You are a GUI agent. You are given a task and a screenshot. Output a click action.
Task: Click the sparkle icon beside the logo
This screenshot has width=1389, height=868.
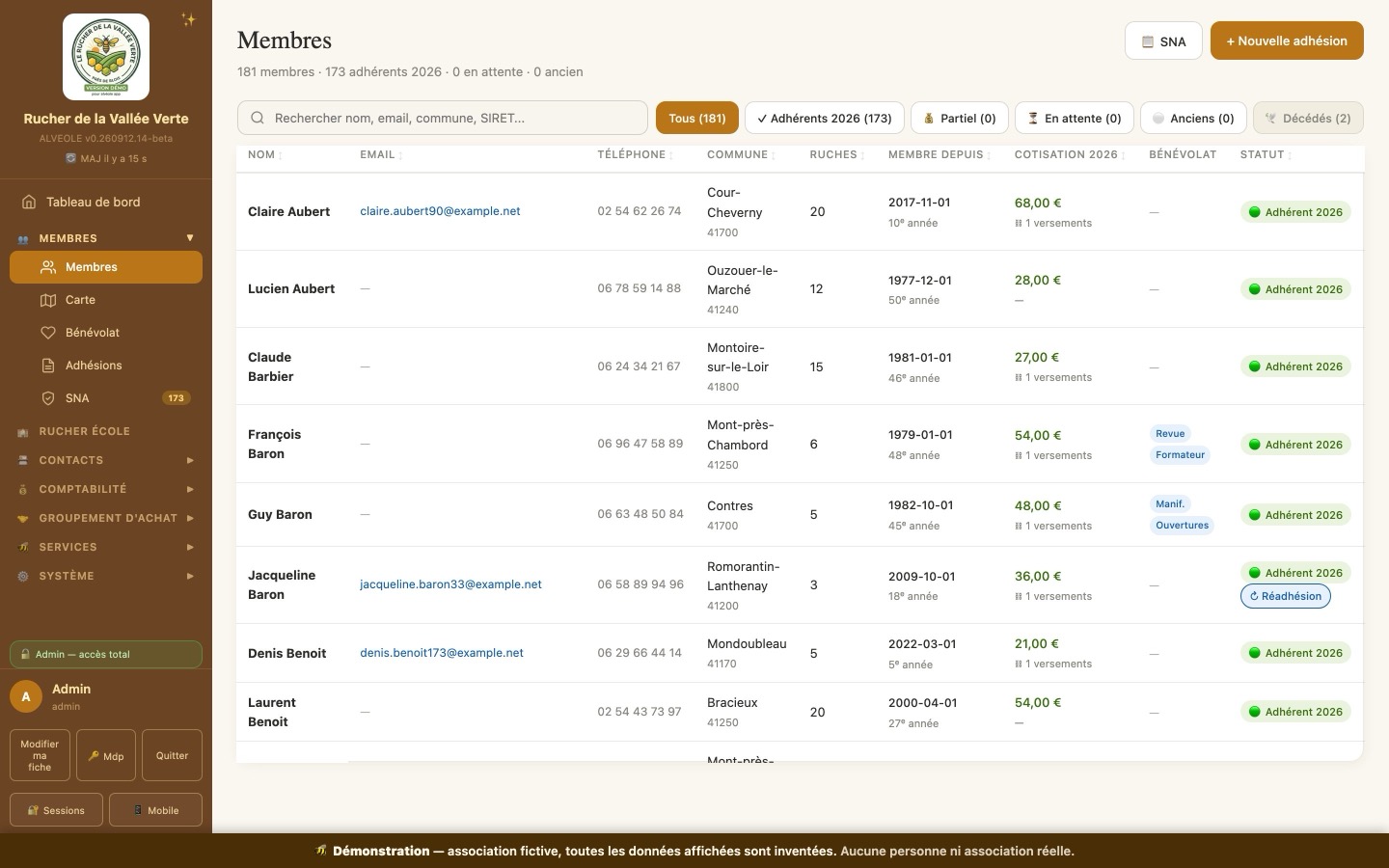[x=189, y=19]
